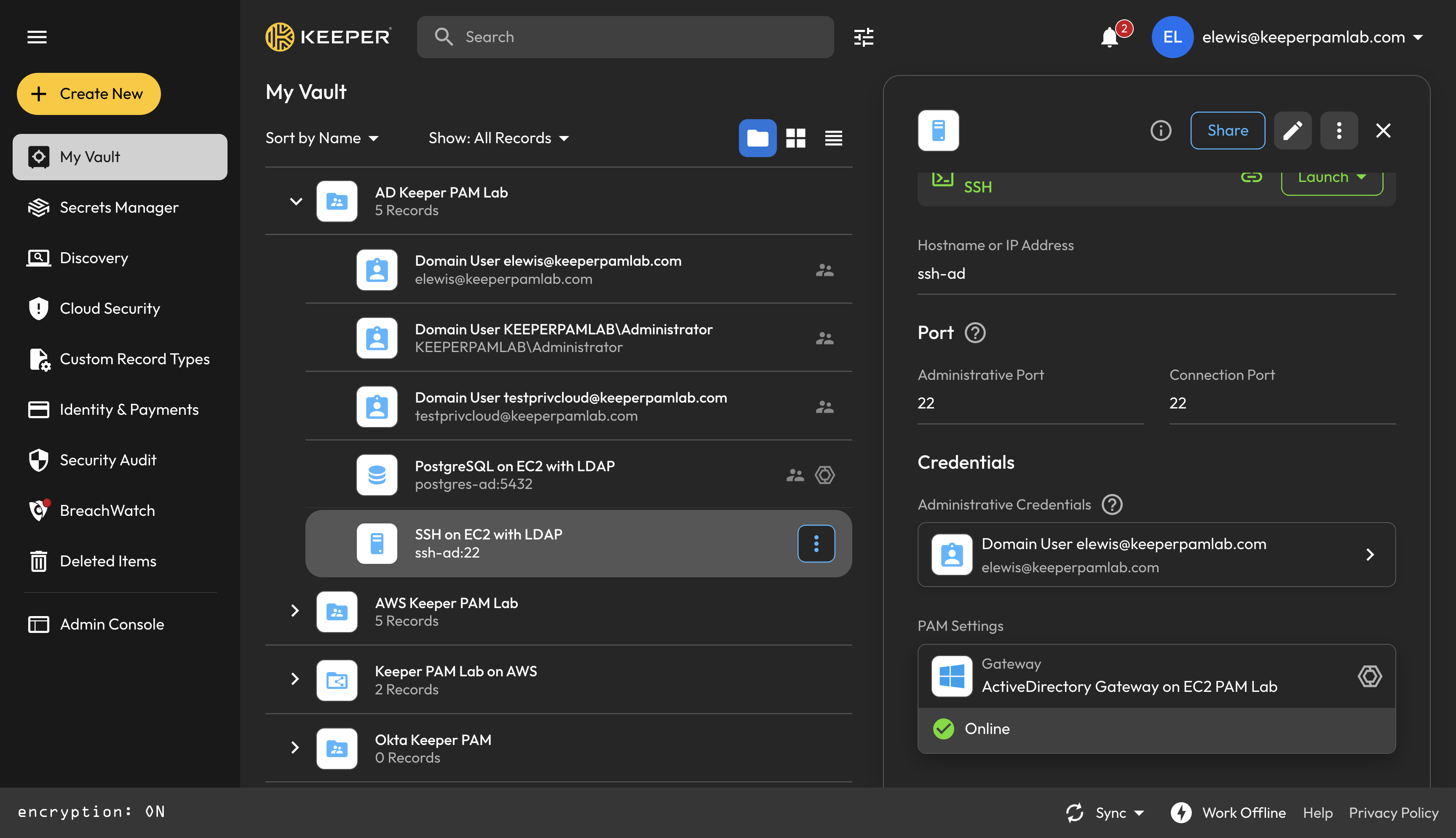1456x838 pixels.
Task: Expand the AWS Keeper PAM Lab folder
Action: 295,611
